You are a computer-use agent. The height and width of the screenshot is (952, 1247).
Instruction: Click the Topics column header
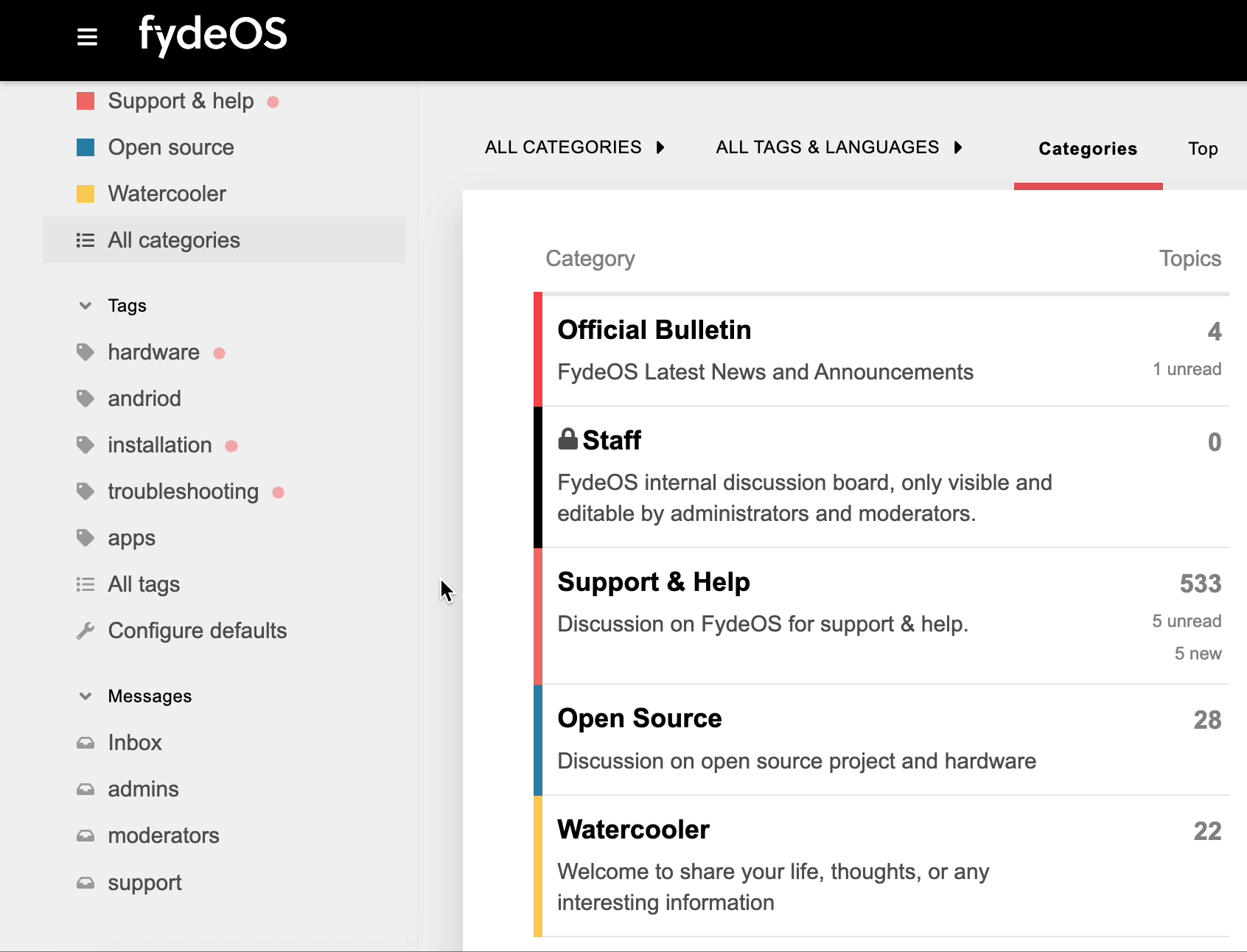click(1190, 259)
